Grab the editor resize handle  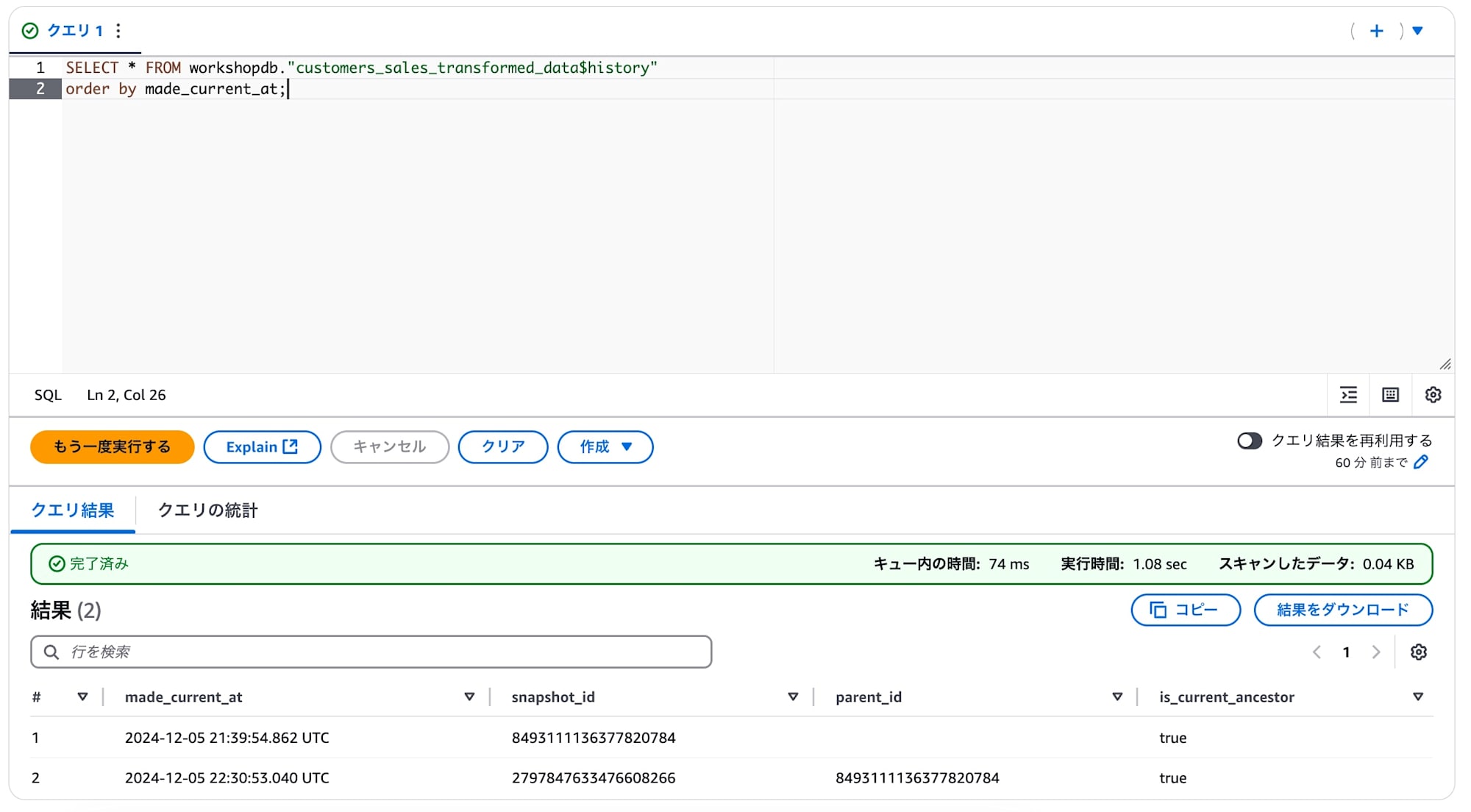tap(1445, 364)
